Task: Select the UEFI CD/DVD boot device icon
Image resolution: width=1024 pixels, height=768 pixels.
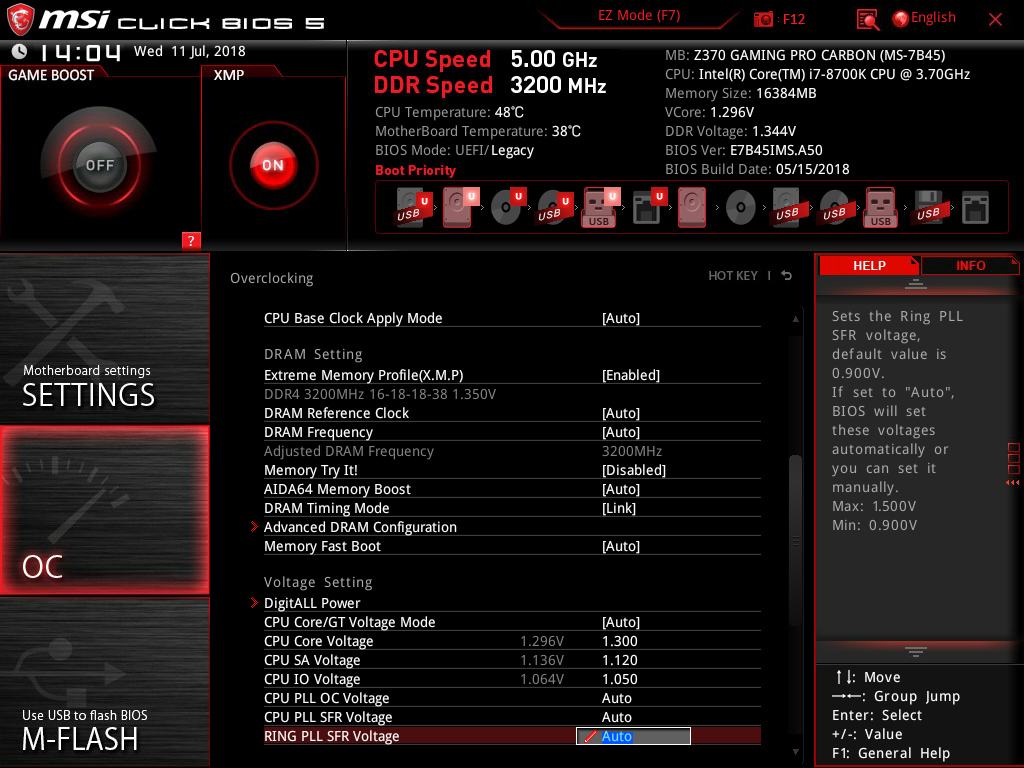Action: pos(507,208)
